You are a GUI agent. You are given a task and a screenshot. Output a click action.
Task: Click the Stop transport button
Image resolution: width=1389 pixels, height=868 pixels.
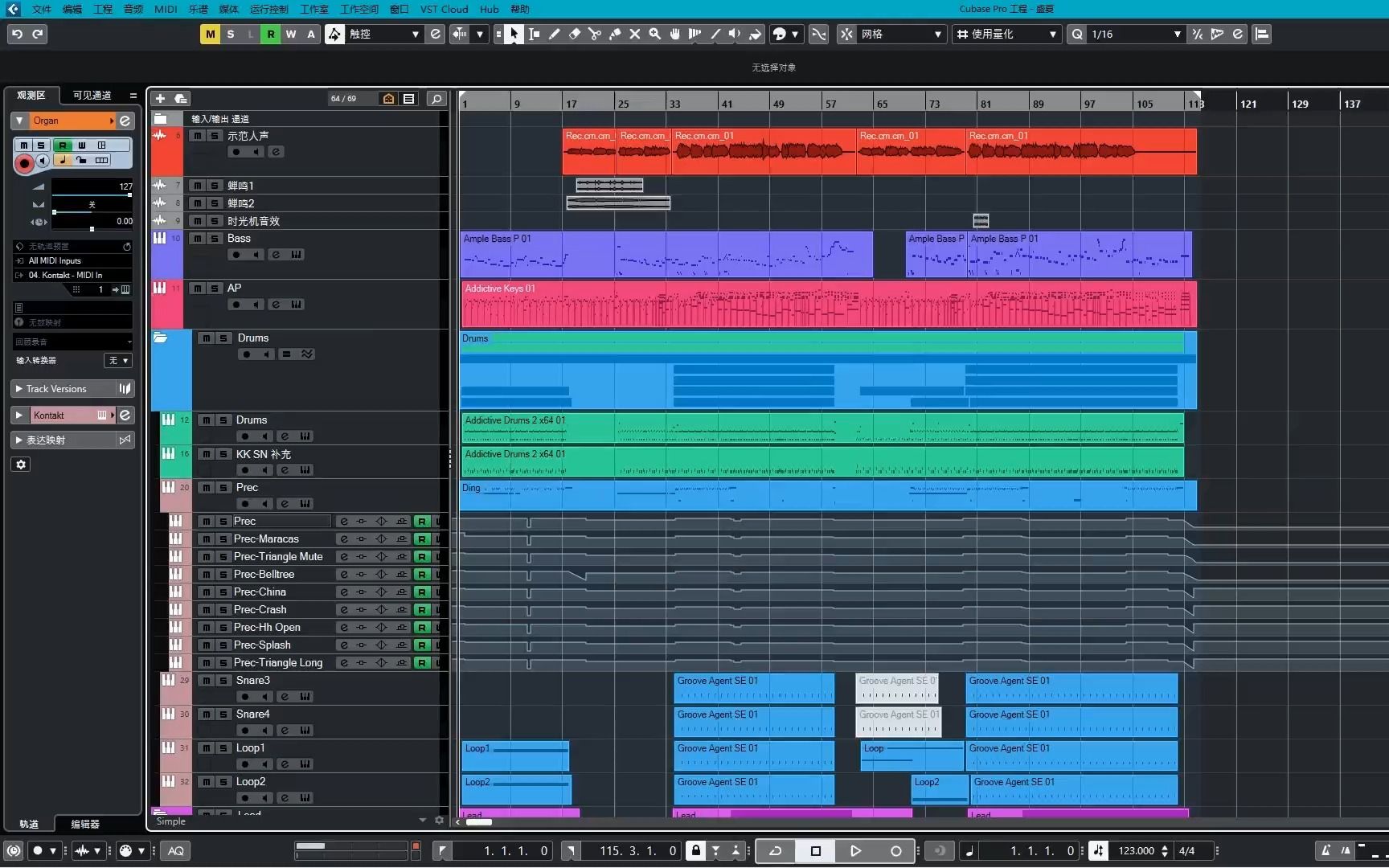(x=815, y=850)
